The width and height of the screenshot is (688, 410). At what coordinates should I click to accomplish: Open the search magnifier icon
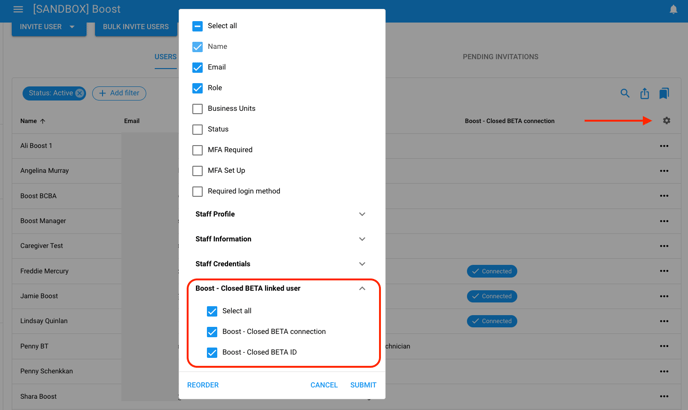click(625, 93)
